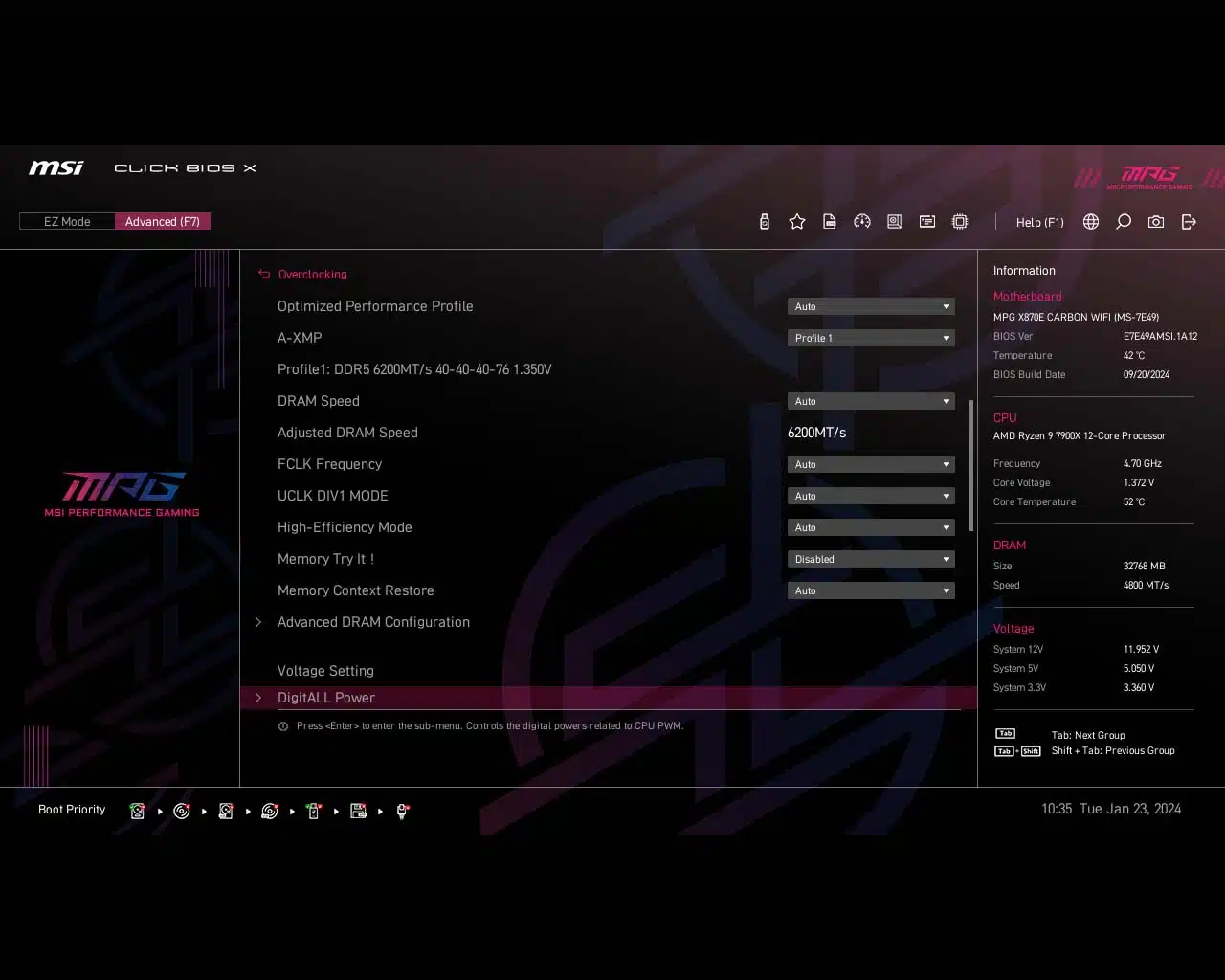Click BIOS version E7E49AMSI.1A12
Viewport: 1225px width, 980px height.
1160,336
